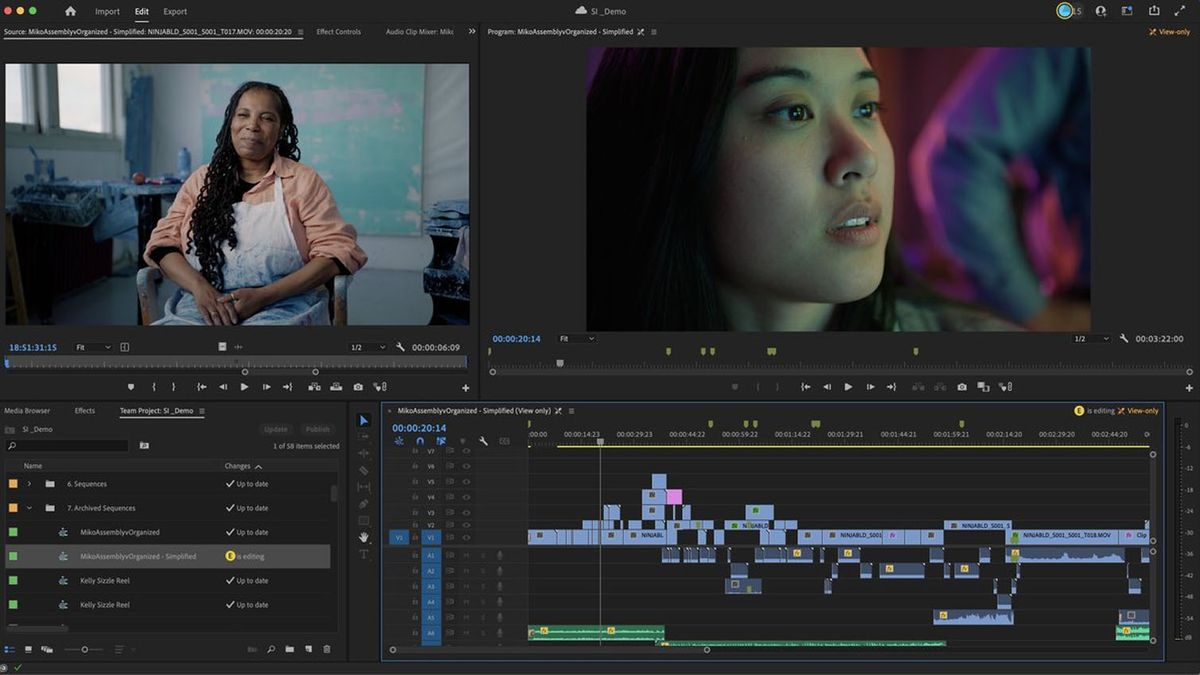Select the Selection tool above the timeline tracks
This screenshot has height=675, width=1200.
363,419
